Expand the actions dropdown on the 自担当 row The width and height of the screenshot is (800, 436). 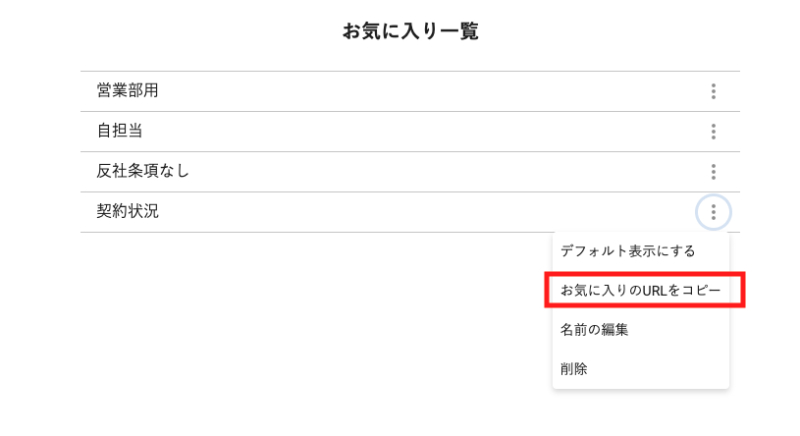coord(713,131)
